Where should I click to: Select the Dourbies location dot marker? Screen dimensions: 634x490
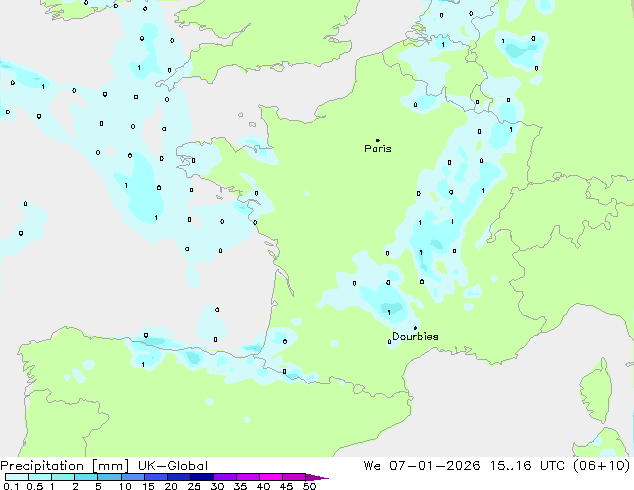(415, 328)
